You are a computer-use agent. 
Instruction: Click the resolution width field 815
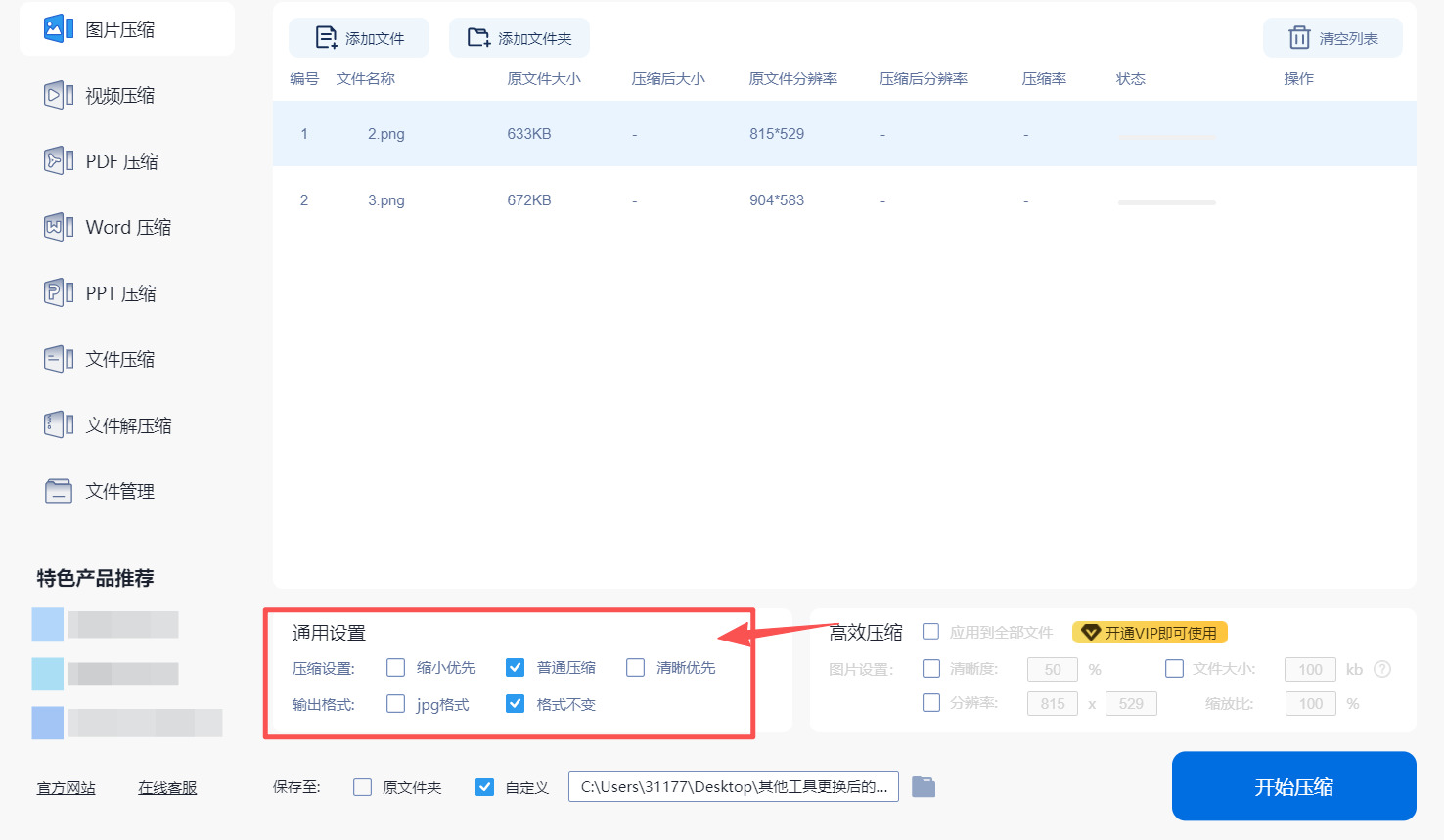coord(1053,704)
